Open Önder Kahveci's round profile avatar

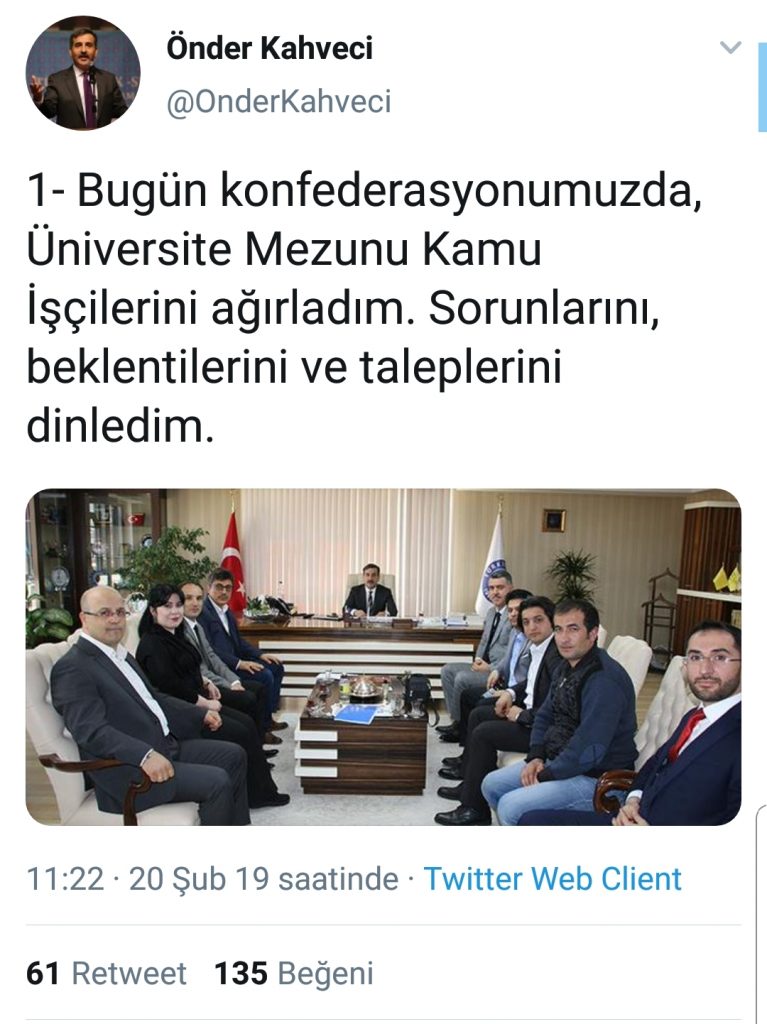tap(82, 72)
